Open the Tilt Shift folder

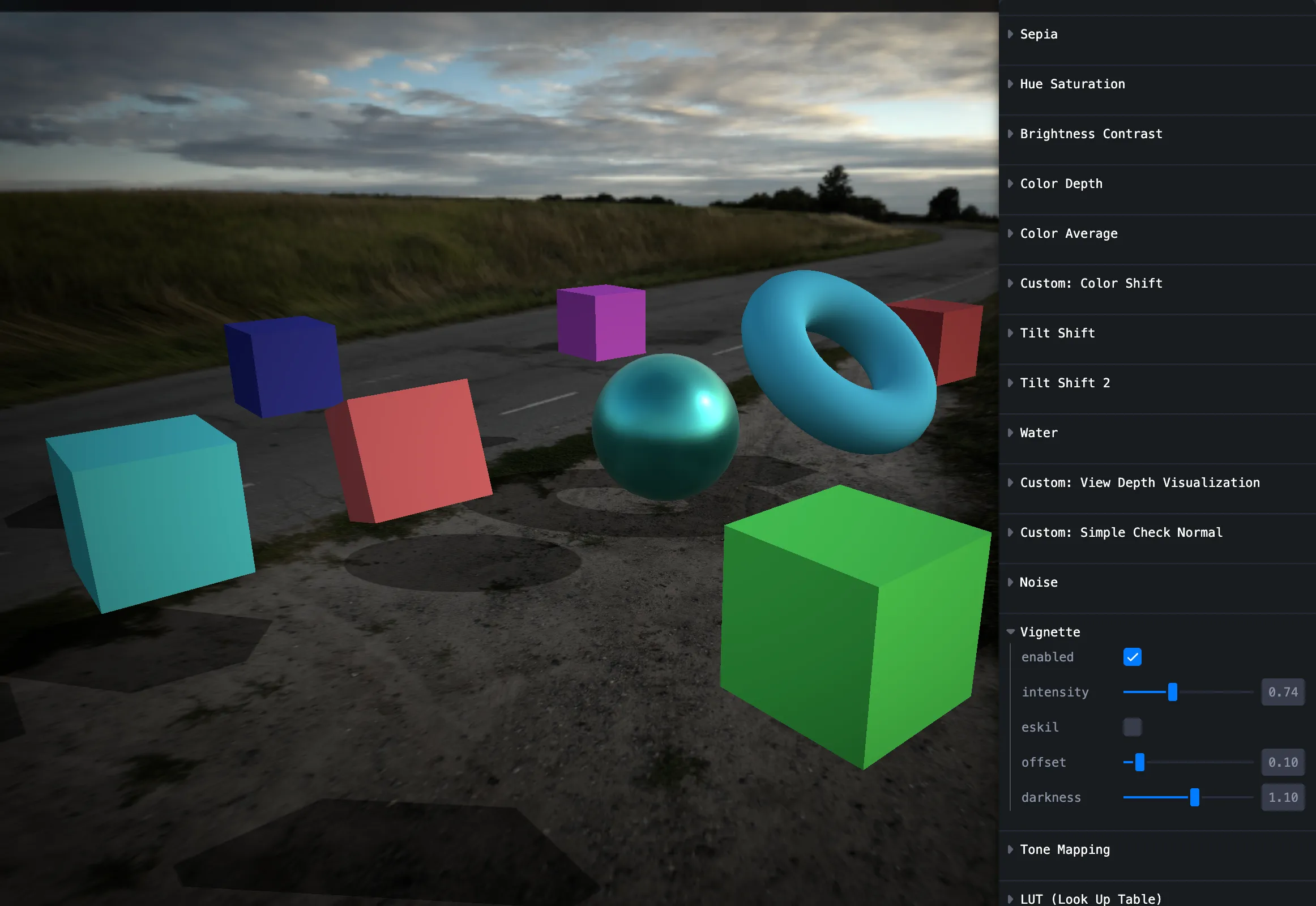[1057, 333]
